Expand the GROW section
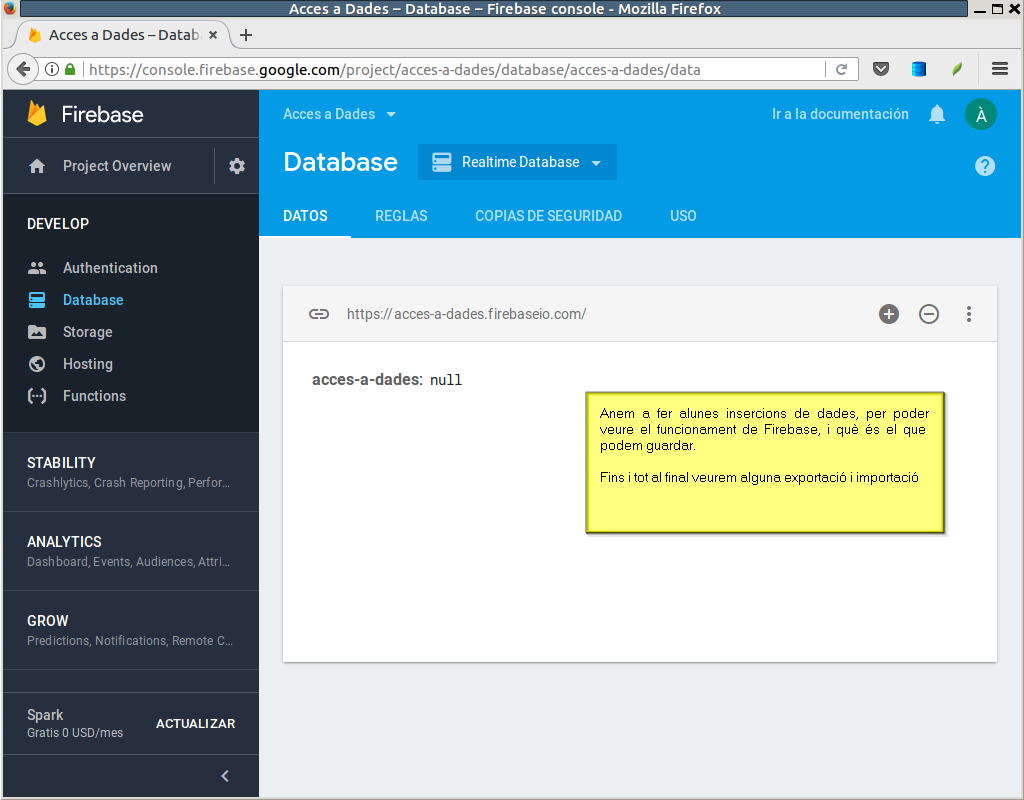The width and height of the screenshot is (1024, 800). (131, 630)
